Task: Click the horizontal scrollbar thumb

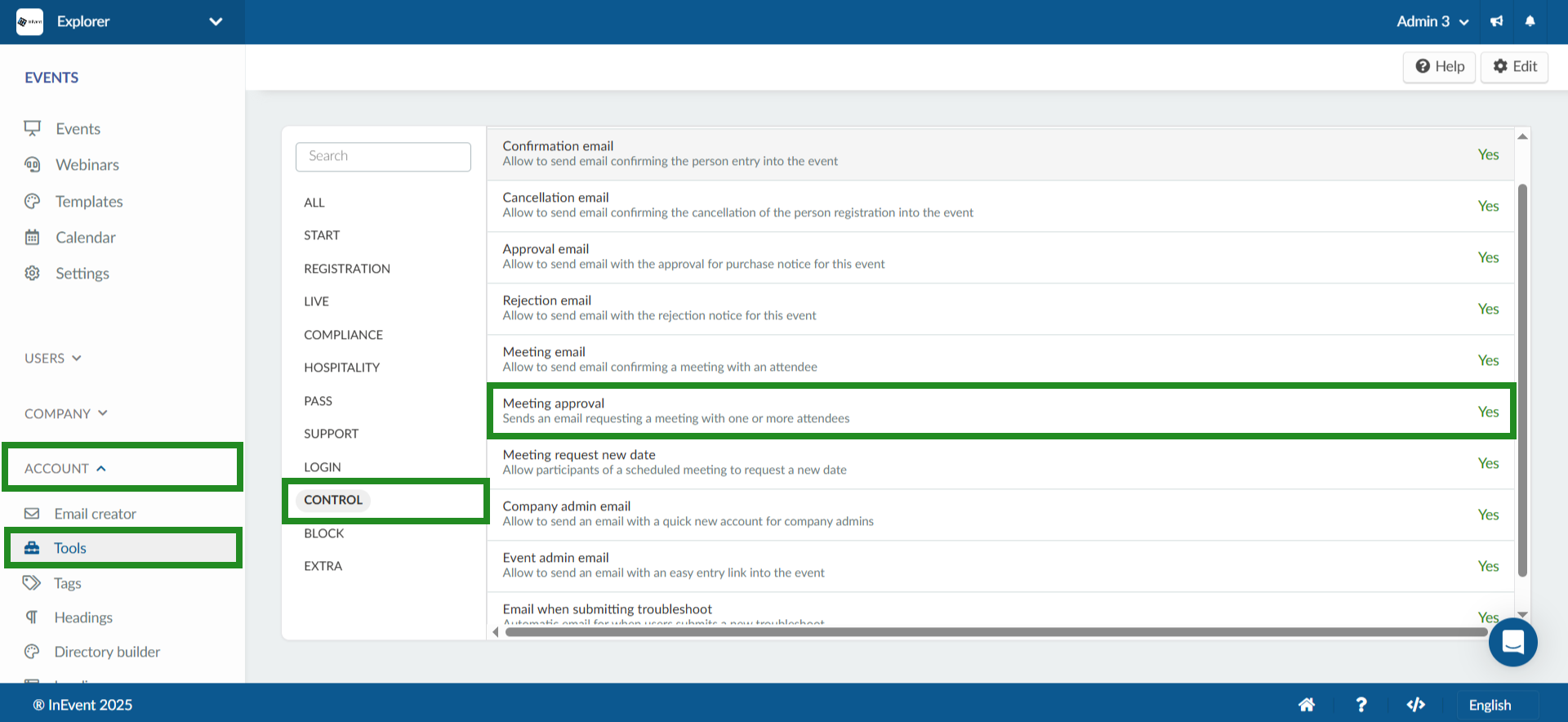Action: (x=996, y=632)
